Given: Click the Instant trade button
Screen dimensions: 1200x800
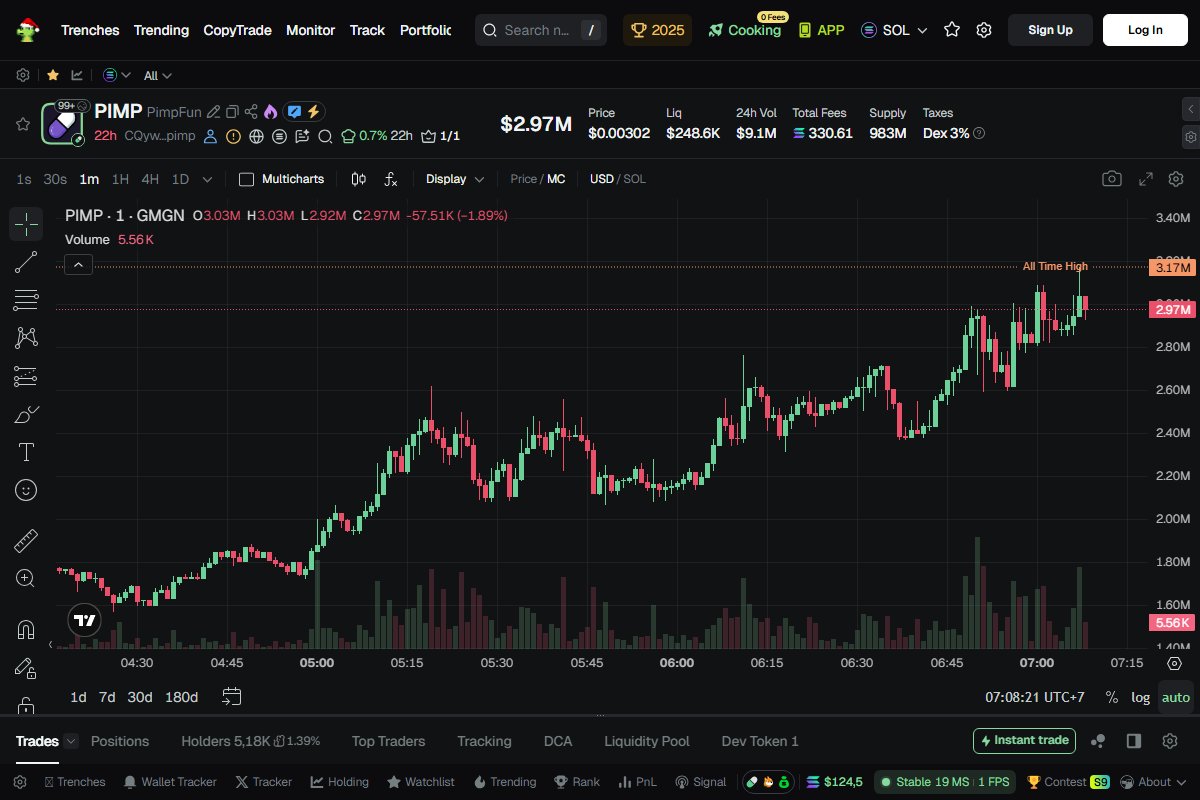Looking at the screenshot, I should 1024,741.
